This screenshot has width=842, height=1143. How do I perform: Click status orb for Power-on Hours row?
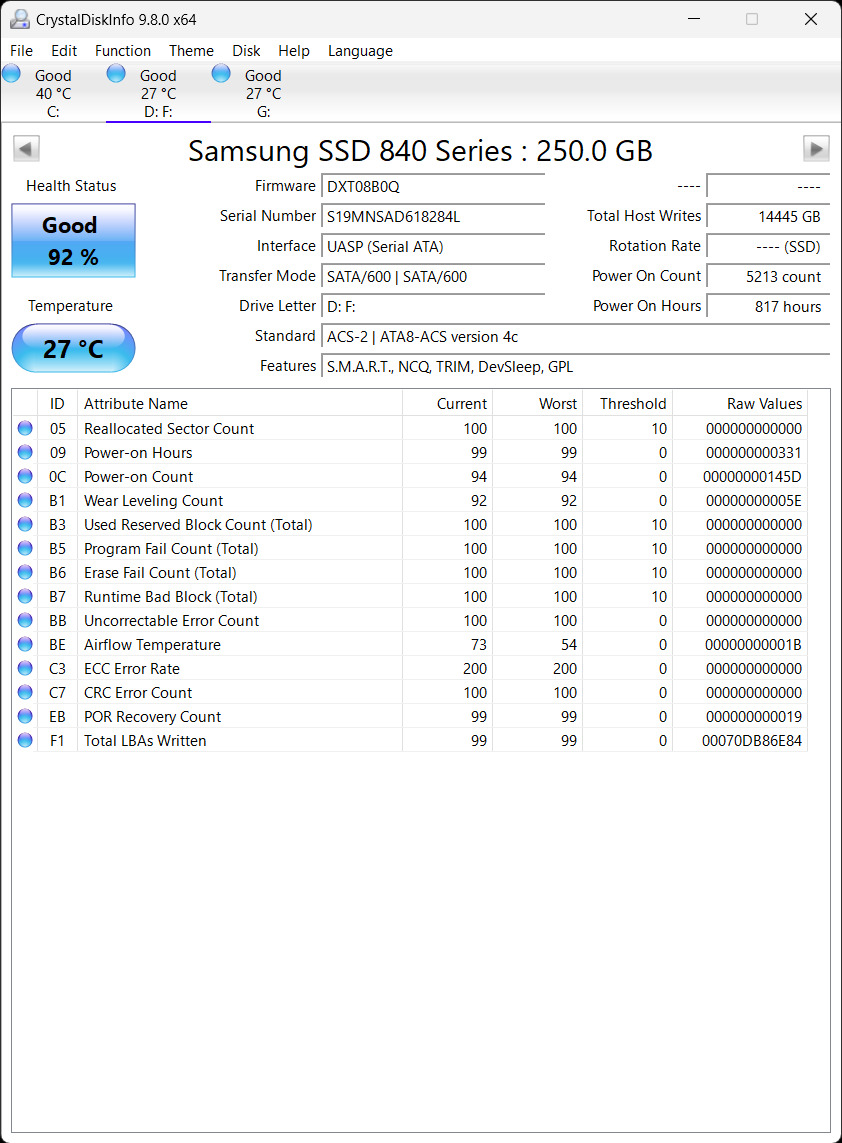pyautogui.click(x=25, y=452)
